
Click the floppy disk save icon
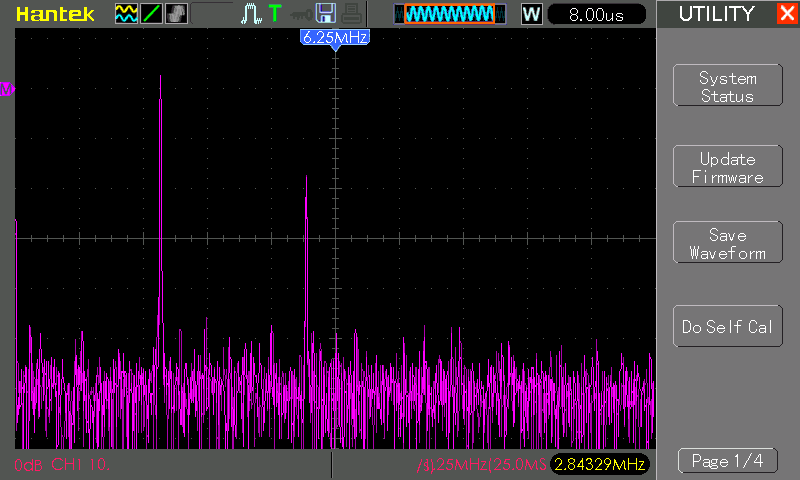[326, 13]
